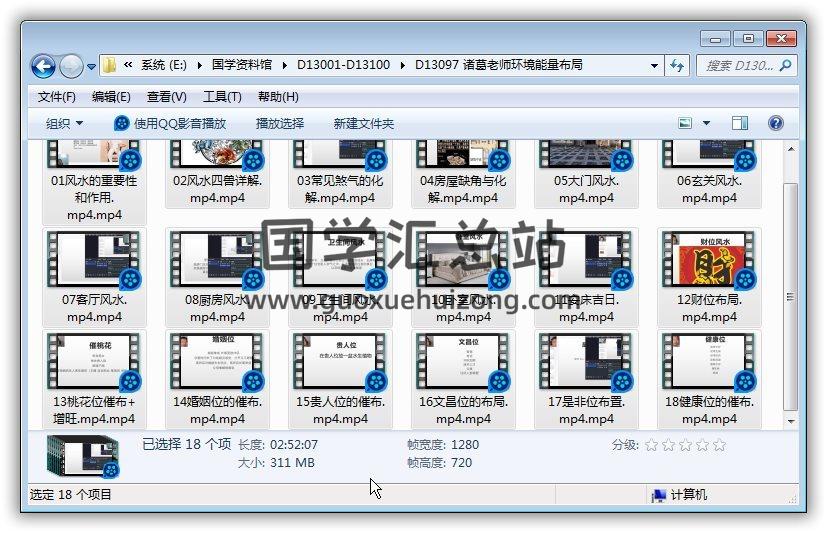Image resolution: width=827 pixels, height=533 pixels.
Task: Select breadcrumb D13001-D13100
Action: pos(343,65)
